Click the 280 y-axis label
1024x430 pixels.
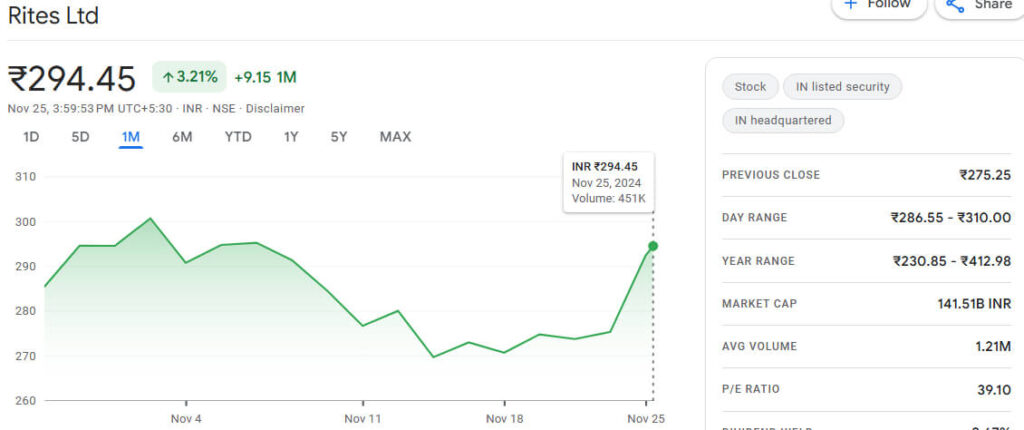[25, 311]
